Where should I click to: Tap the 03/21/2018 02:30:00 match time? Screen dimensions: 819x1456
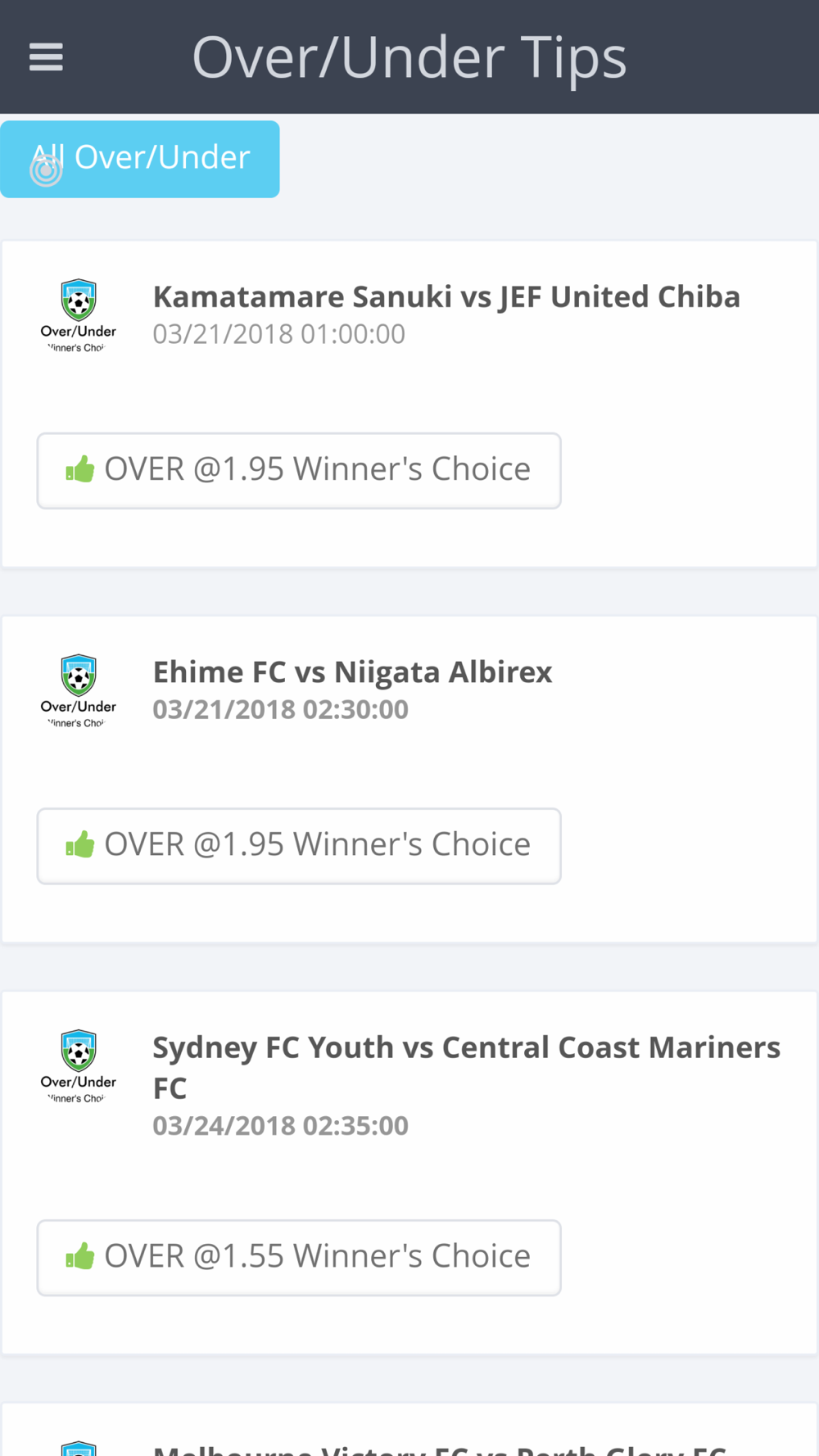280,709
